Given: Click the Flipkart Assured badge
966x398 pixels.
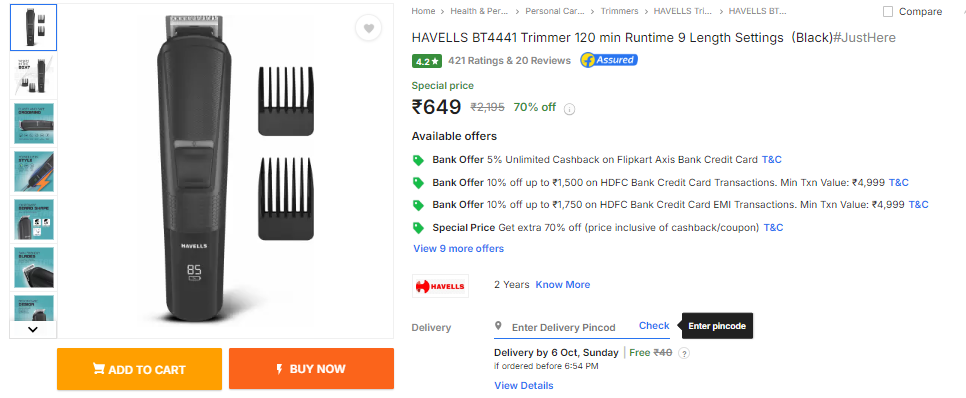Looking at the screenshot, I should [x=609, y=60].
